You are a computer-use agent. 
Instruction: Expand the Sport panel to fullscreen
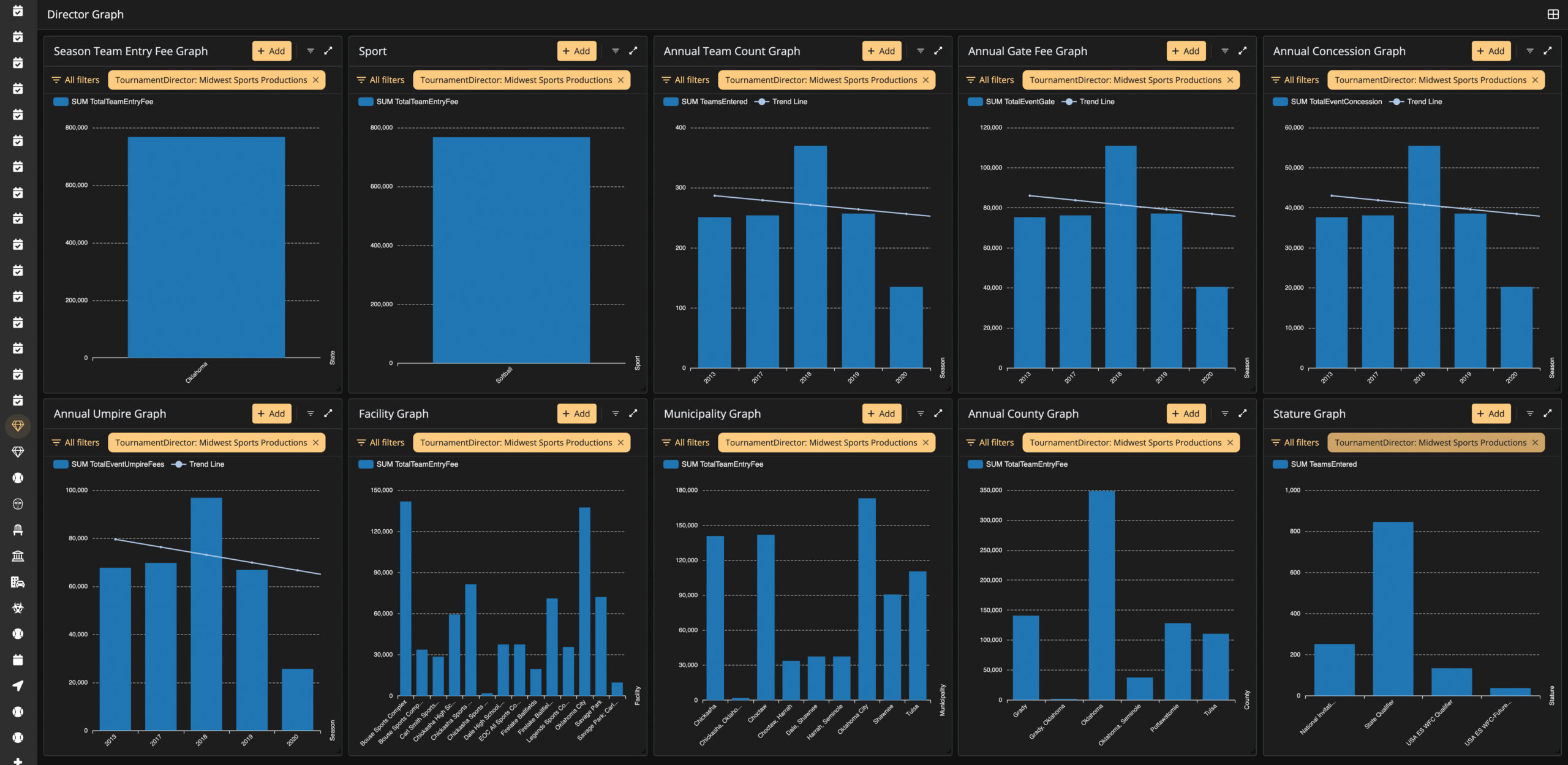(x=633, y=51)
